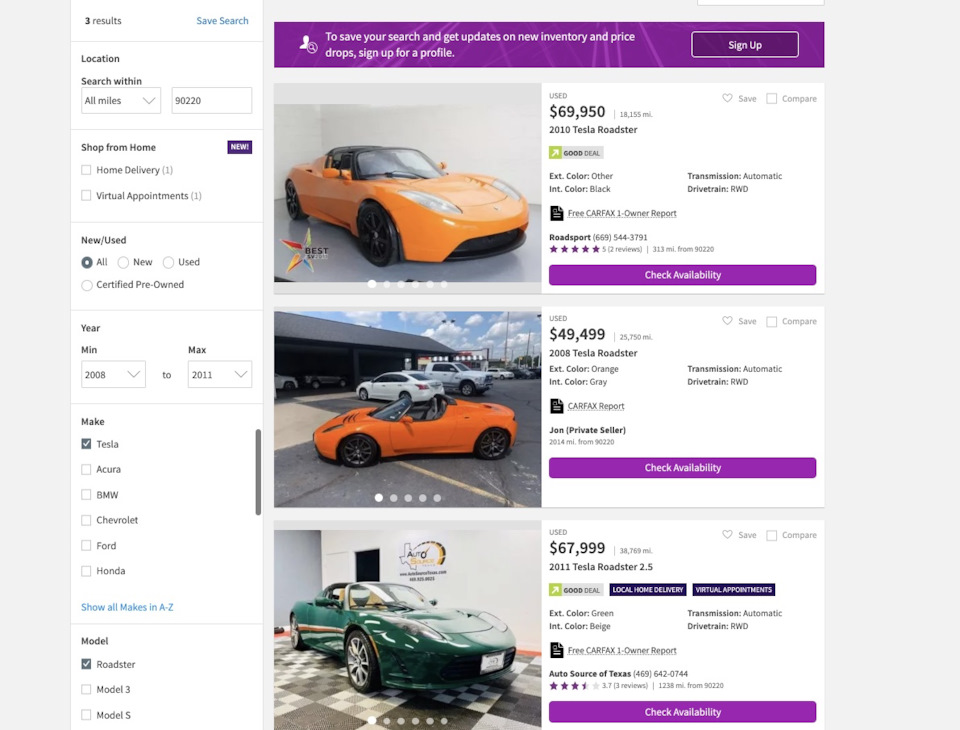Check the Acura make checkbox

pos(86,469)
